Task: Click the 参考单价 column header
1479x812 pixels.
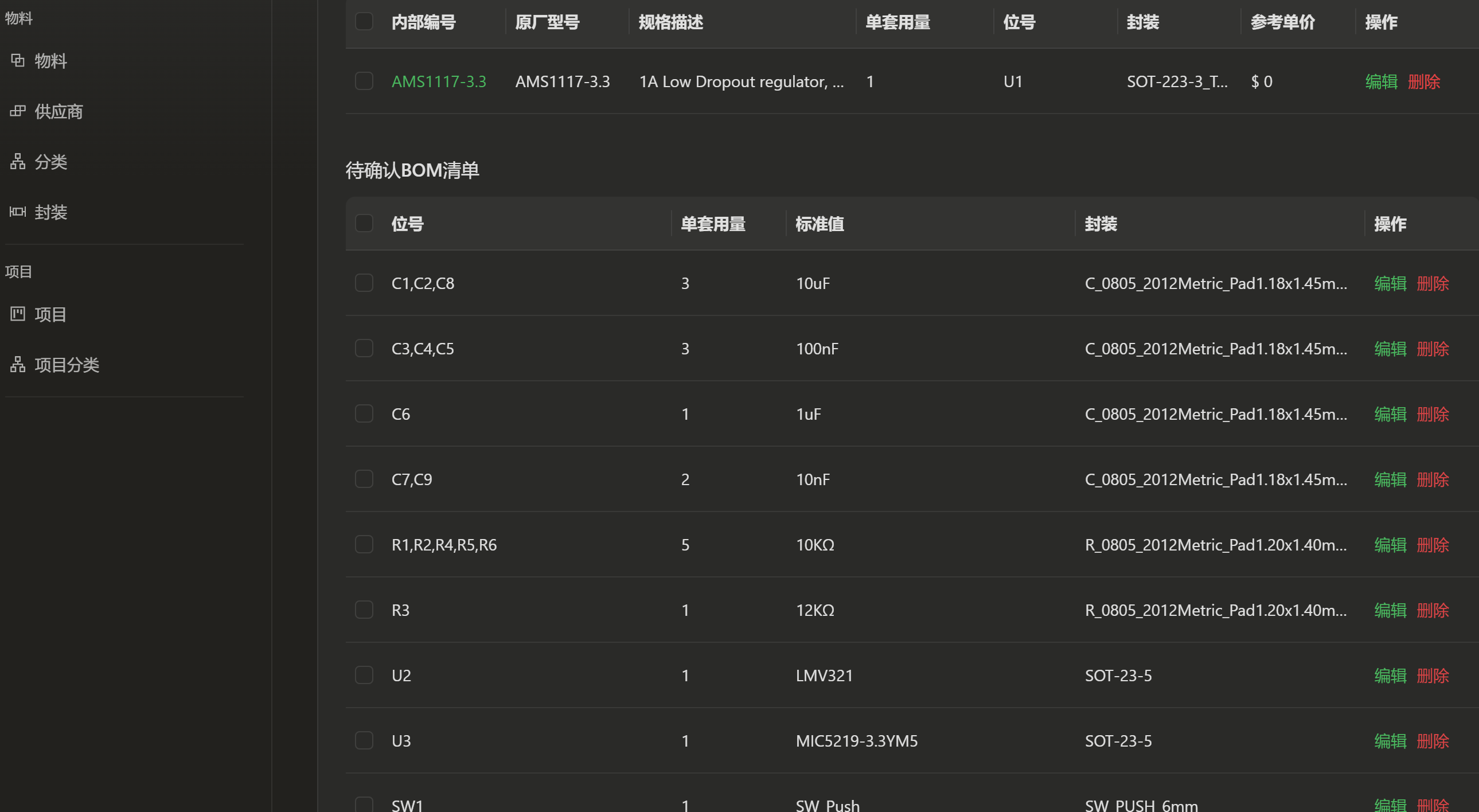Action: coord(1283,22)
